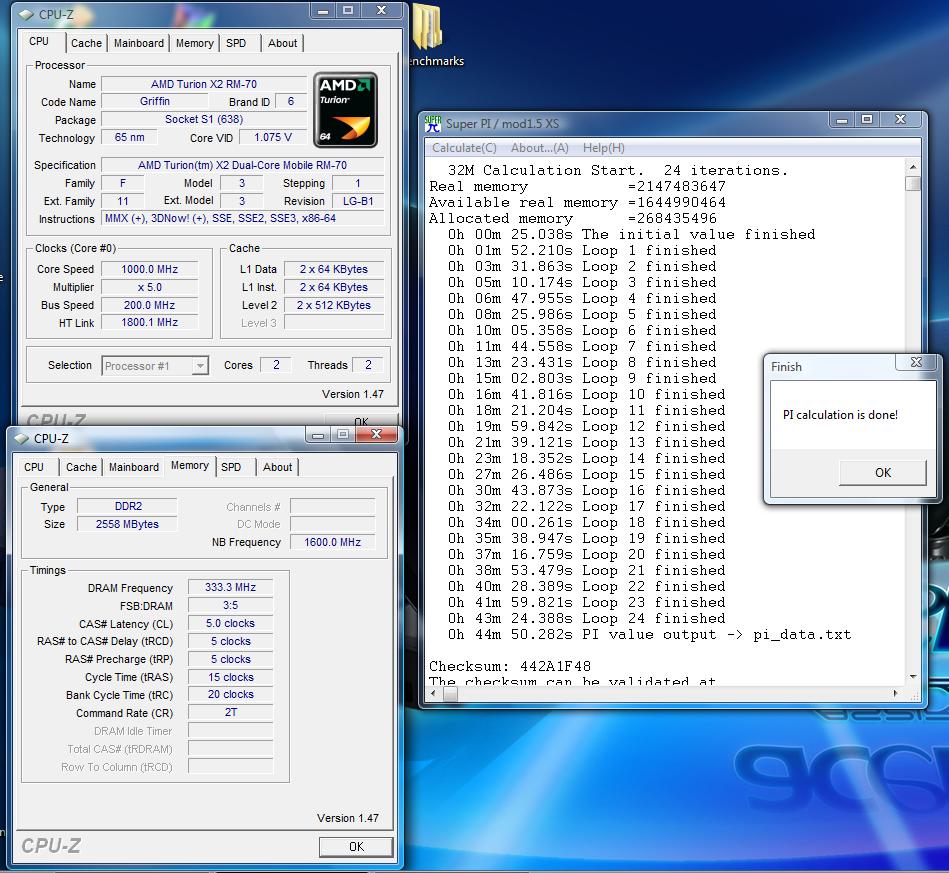Click the Multiplier value x 5.0

149,288
